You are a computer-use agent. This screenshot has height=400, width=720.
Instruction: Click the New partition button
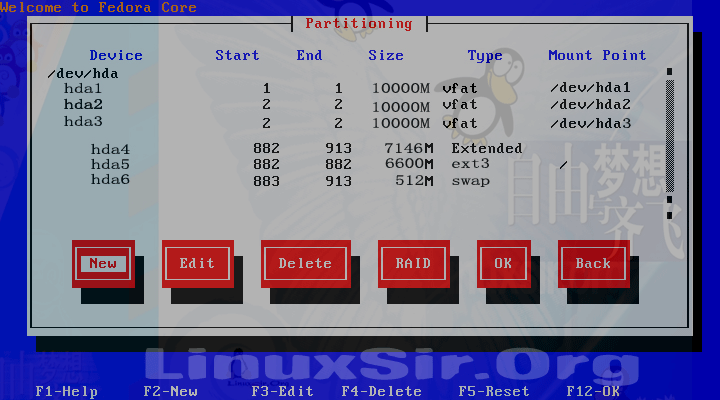click(x=103, y=264)
